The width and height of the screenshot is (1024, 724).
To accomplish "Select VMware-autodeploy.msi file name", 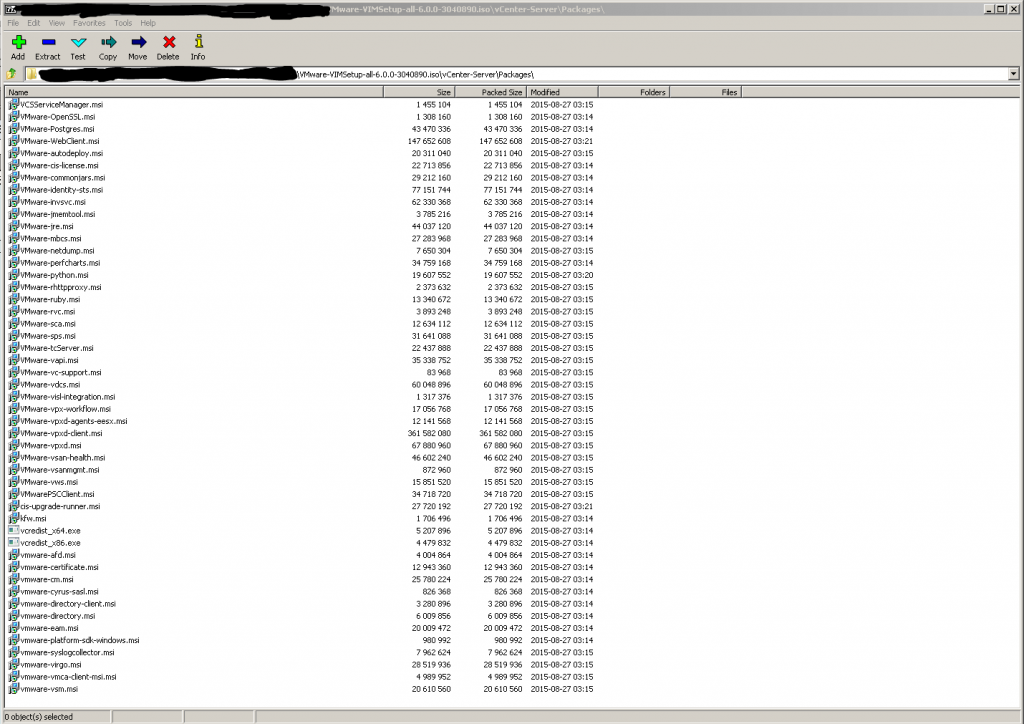I will pos(61,153).
